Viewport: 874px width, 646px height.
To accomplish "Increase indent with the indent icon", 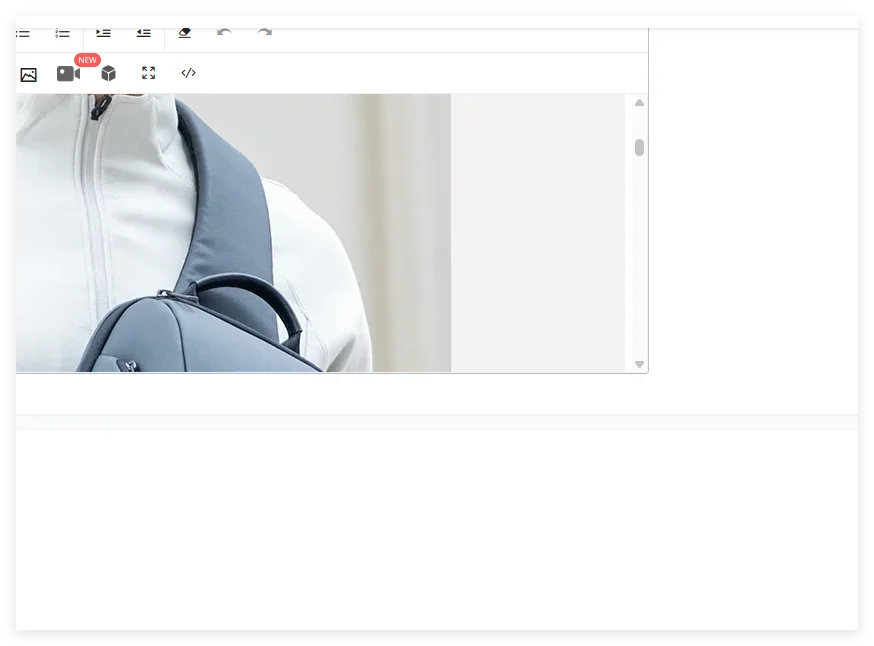I will click(103, 33).
